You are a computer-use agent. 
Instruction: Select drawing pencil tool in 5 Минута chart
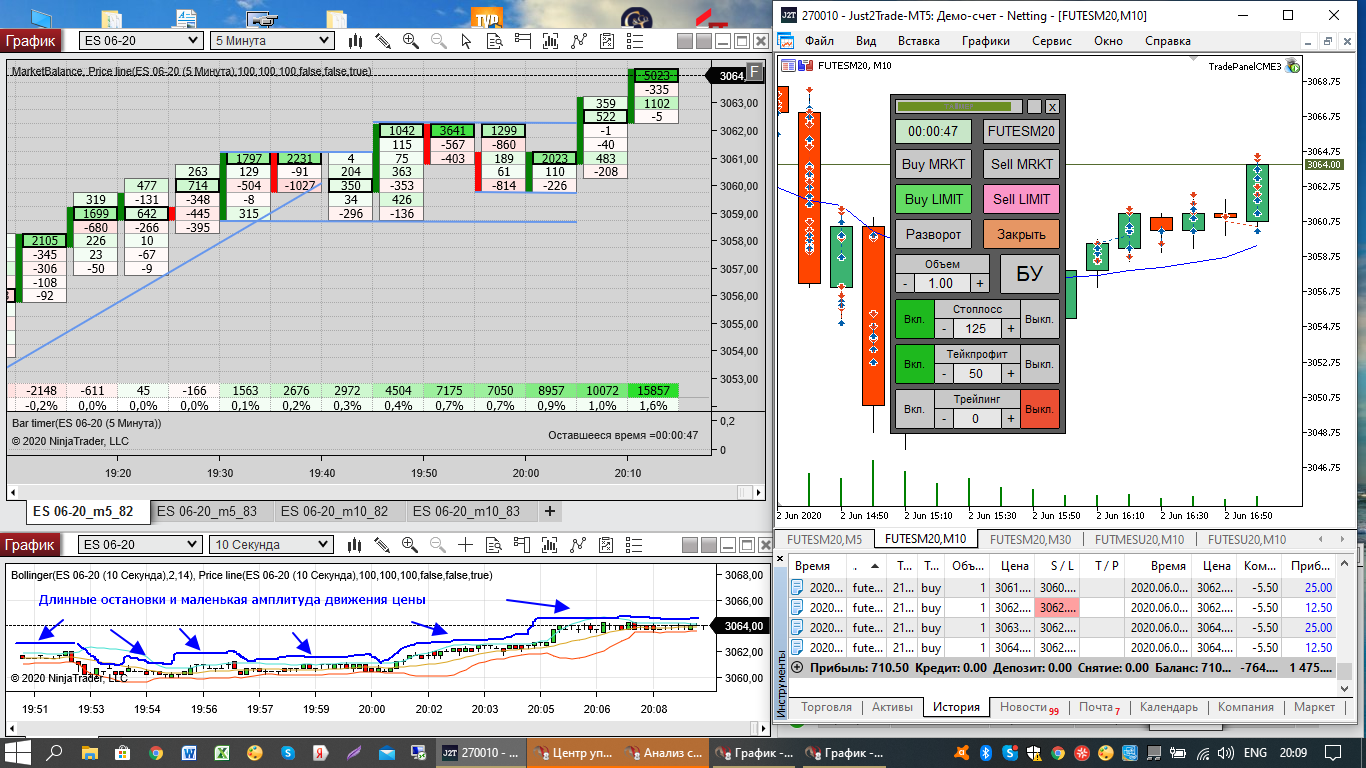[382, 41]
